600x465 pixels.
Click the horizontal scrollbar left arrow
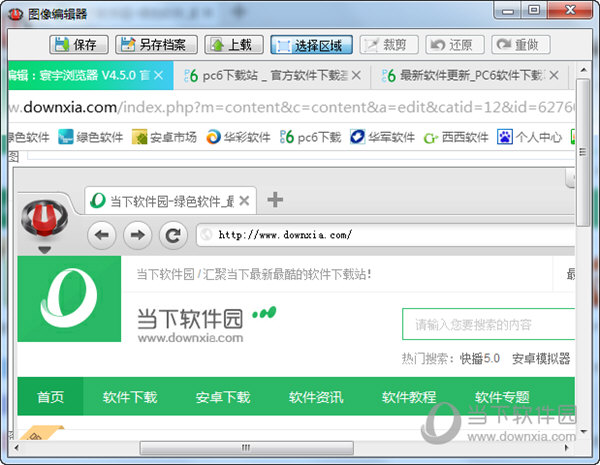16,447
